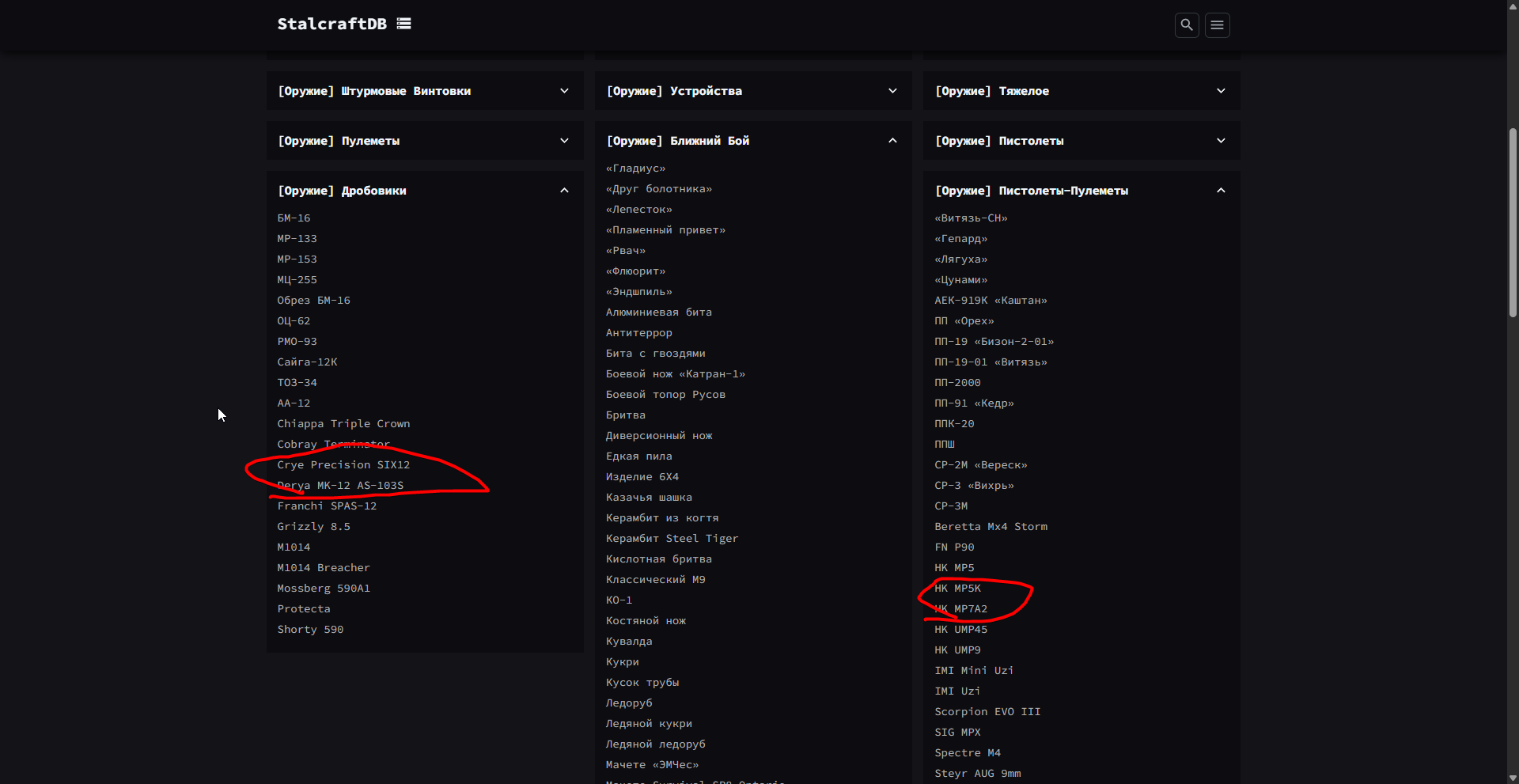Open ПП-2000 entry

957,382
